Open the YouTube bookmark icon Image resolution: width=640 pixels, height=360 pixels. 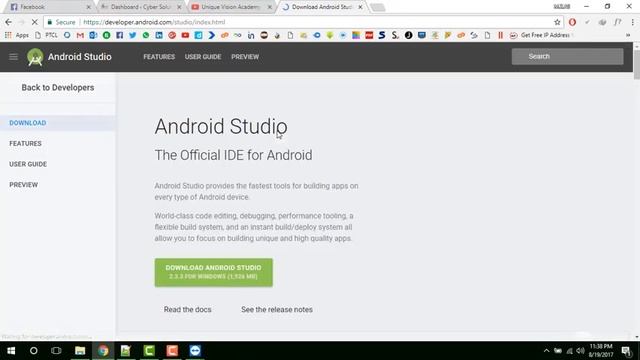185,36
